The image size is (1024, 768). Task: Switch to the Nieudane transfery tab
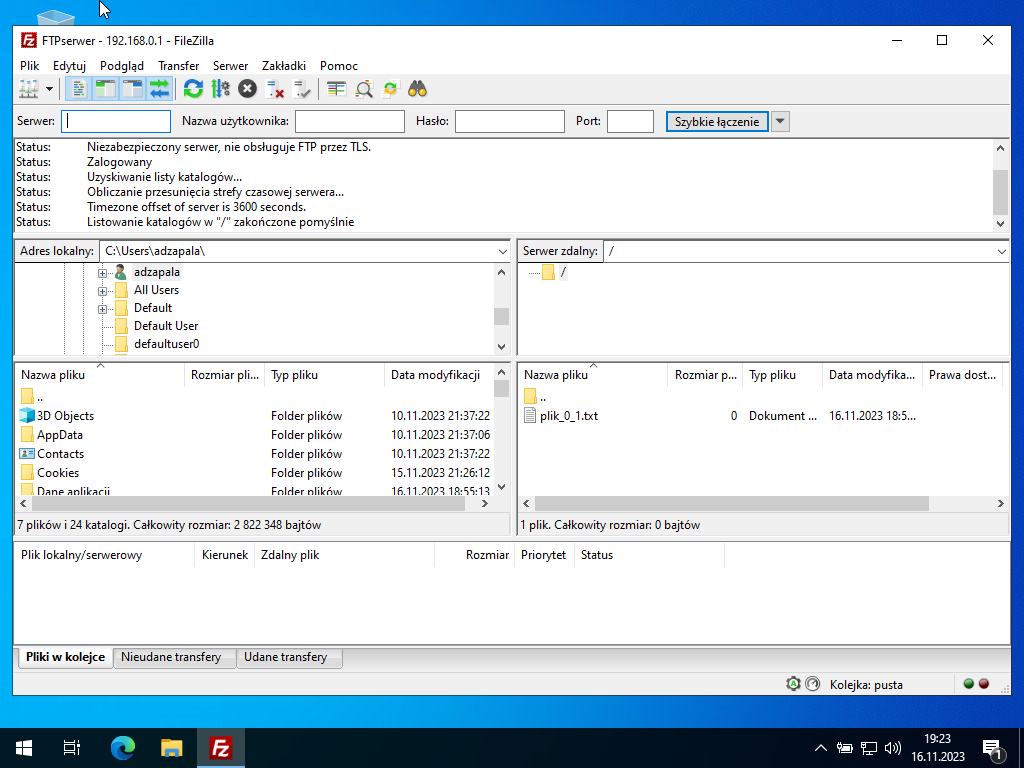pyautogui.click(x=171, y=657)
